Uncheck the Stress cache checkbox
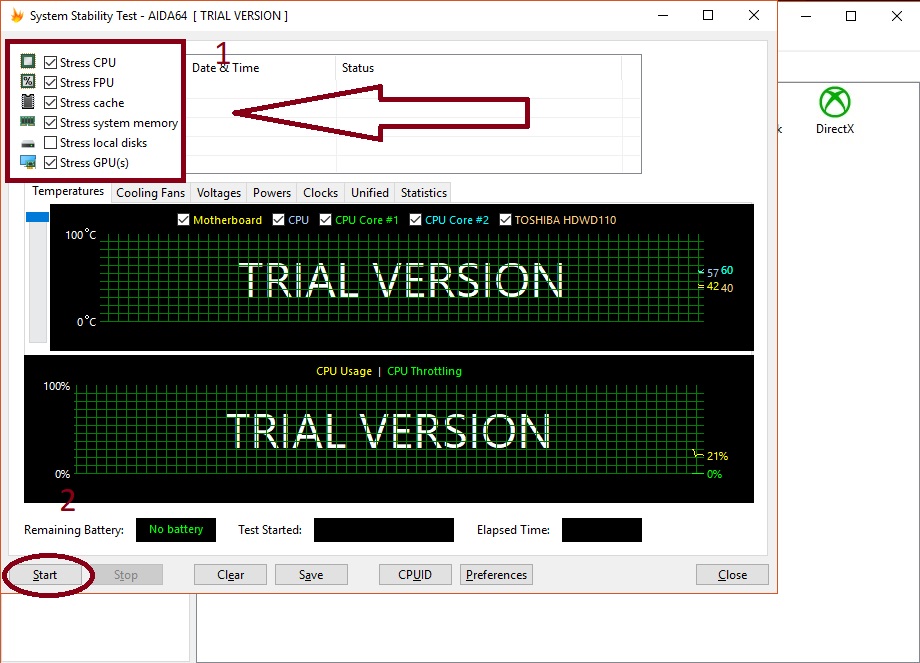 (50, 103)
